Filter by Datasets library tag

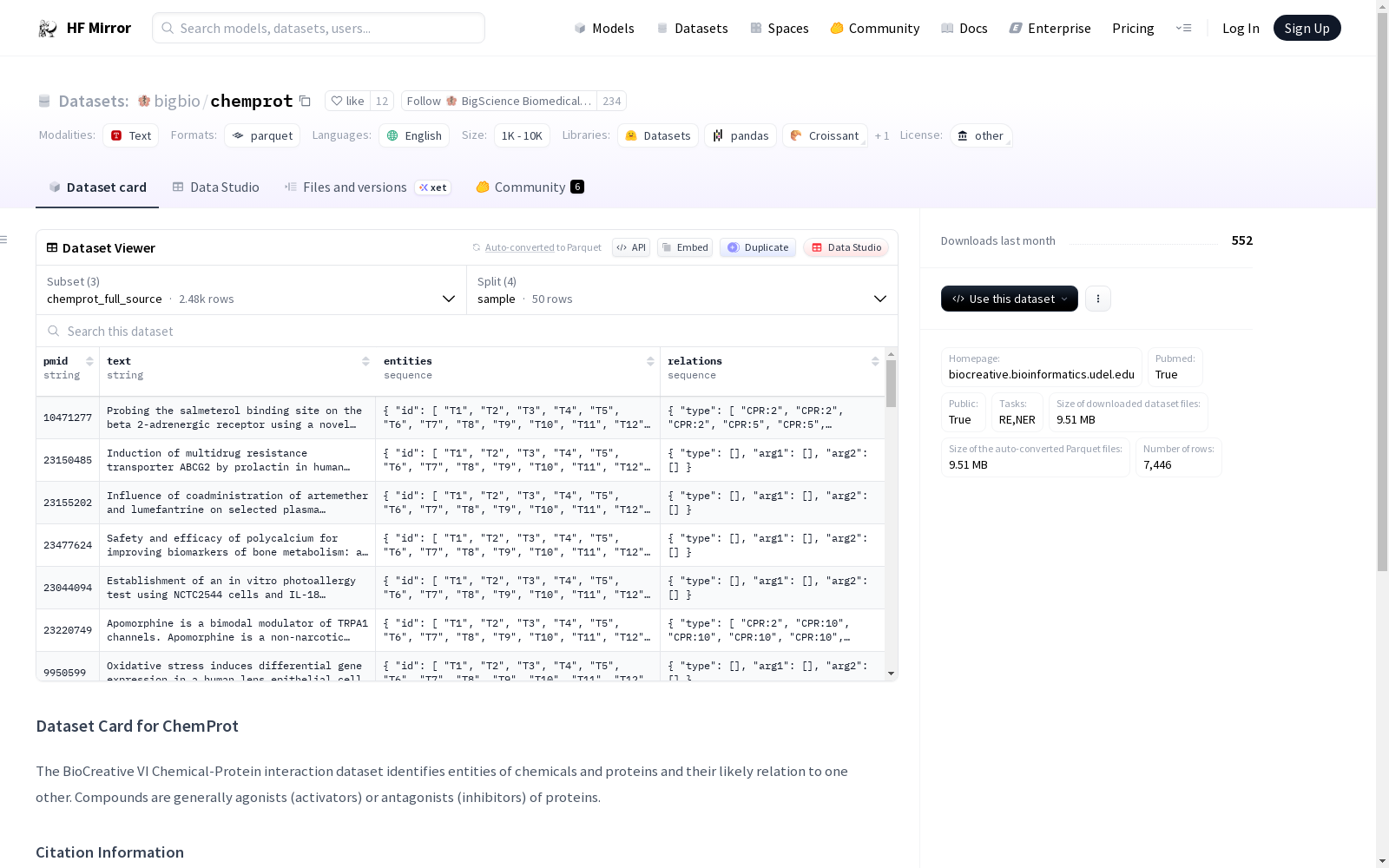658,135
